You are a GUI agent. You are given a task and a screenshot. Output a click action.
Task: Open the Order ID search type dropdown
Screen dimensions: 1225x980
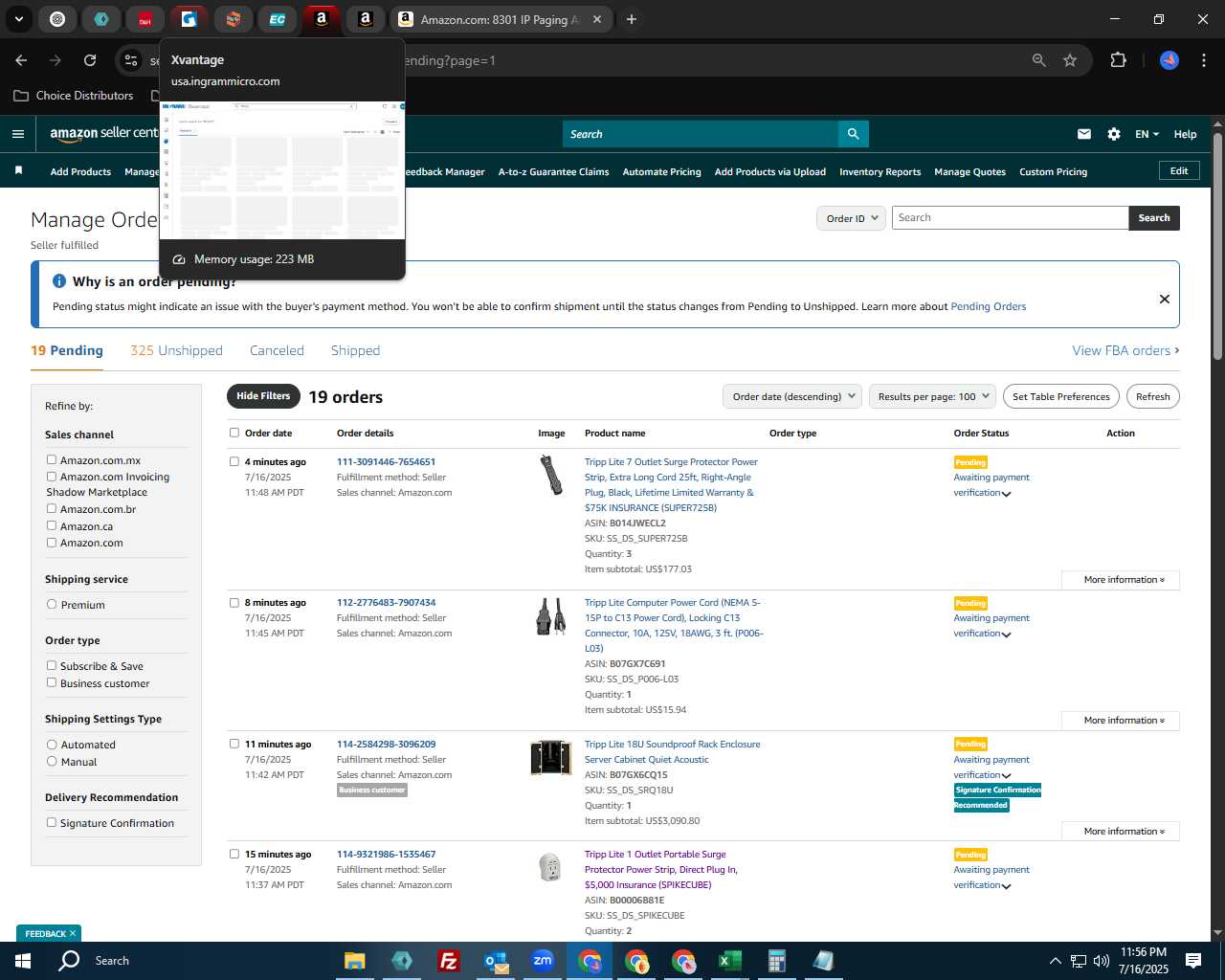click(x=851, y=218)
